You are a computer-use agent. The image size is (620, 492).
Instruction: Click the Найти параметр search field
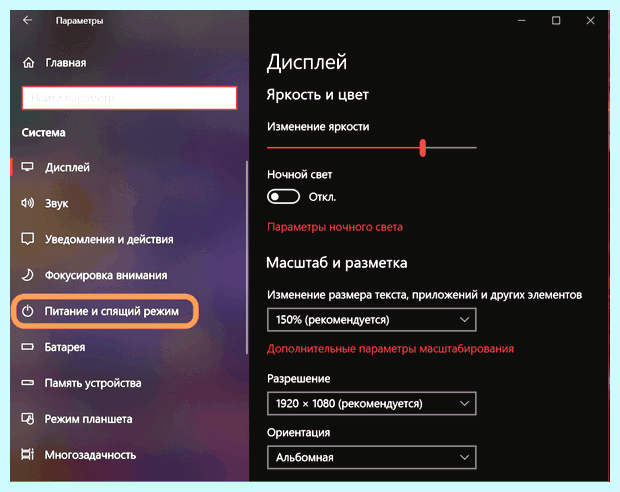tap(129, 98)
